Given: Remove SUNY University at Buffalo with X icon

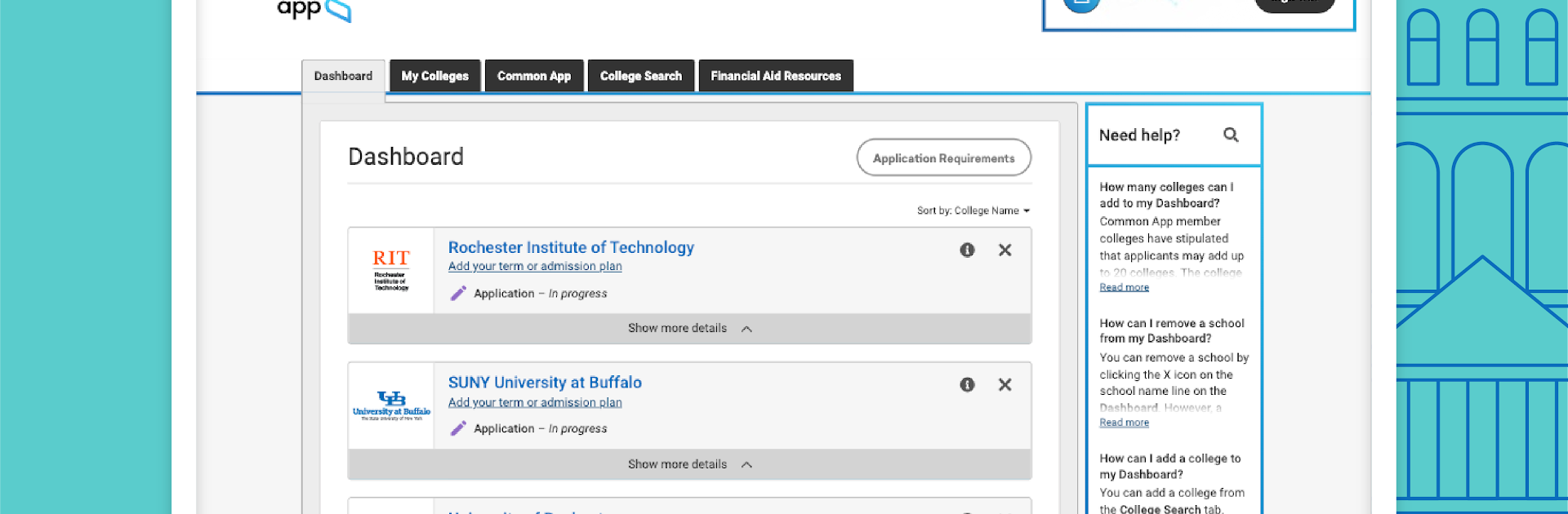Looking at the screenshot, I should click(1005, 384).
